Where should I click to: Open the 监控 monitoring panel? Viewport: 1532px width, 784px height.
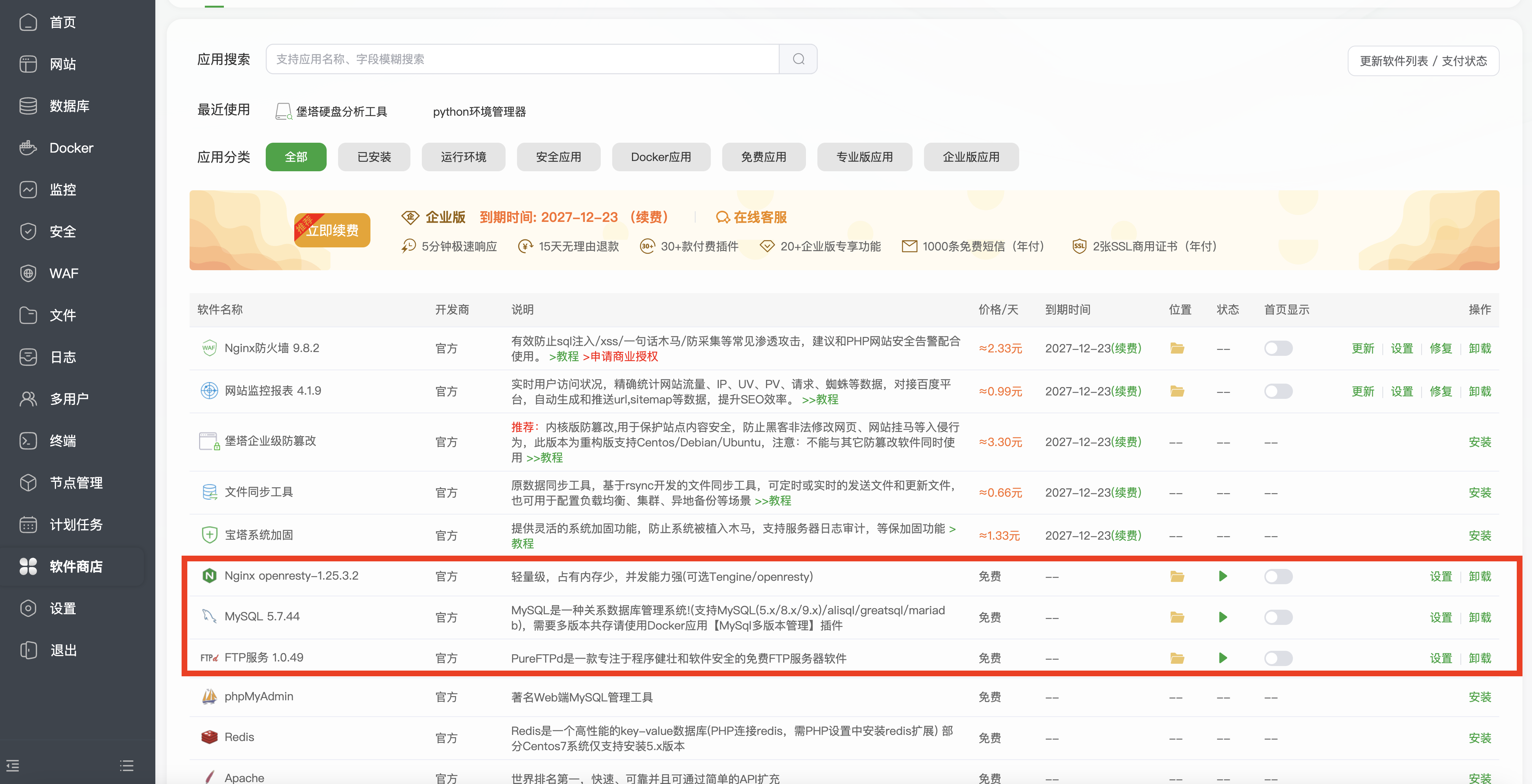(64, 189)
